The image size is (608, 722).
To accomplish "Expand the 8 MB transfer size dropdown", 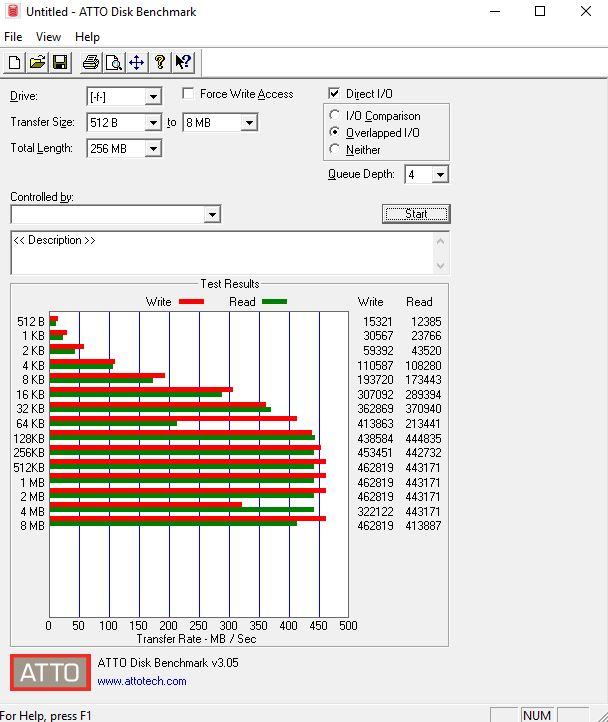I will (249, 122).
